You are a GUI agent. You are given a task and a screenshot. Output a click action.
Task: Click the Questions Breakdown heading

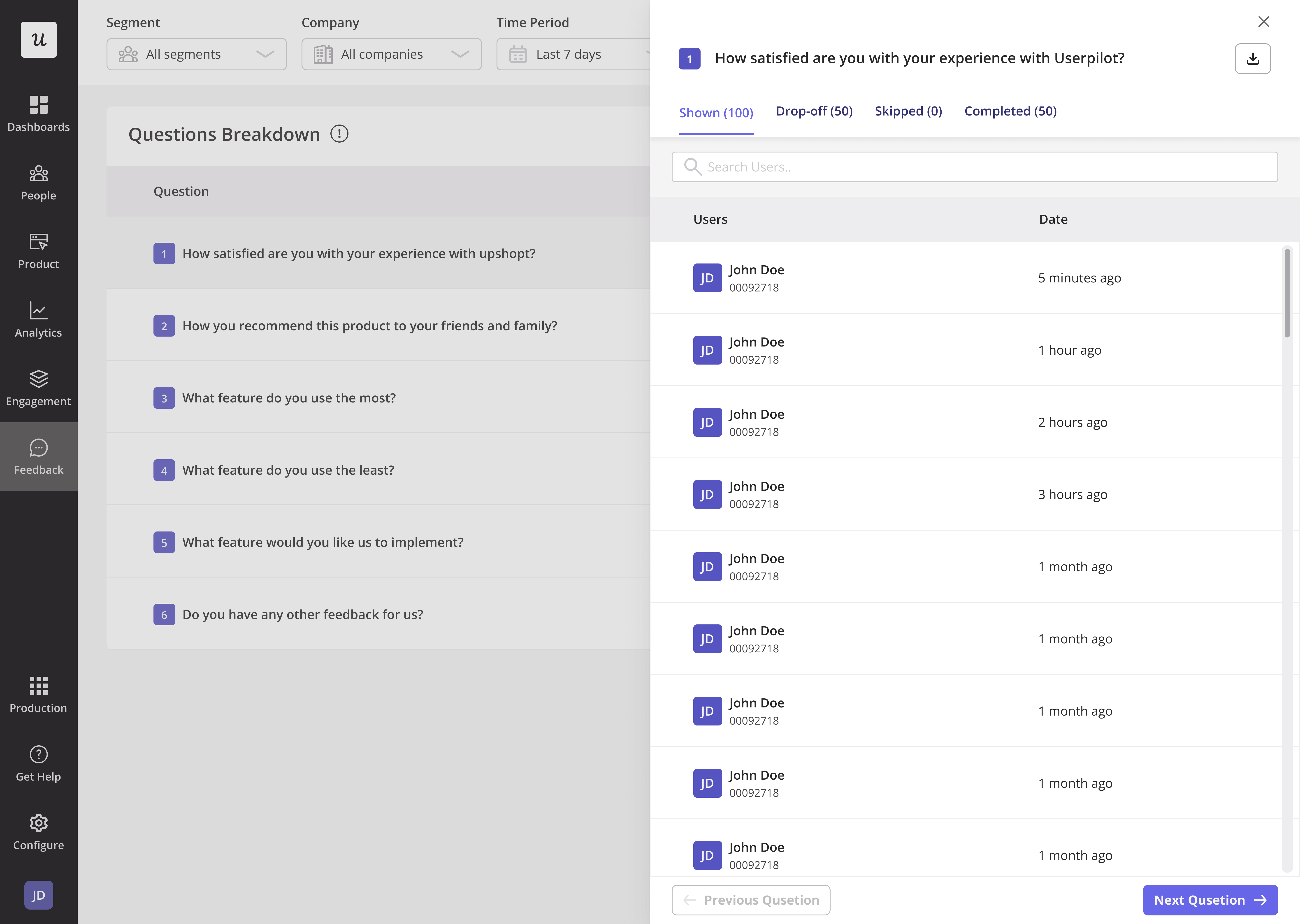[x=224, y=134]
